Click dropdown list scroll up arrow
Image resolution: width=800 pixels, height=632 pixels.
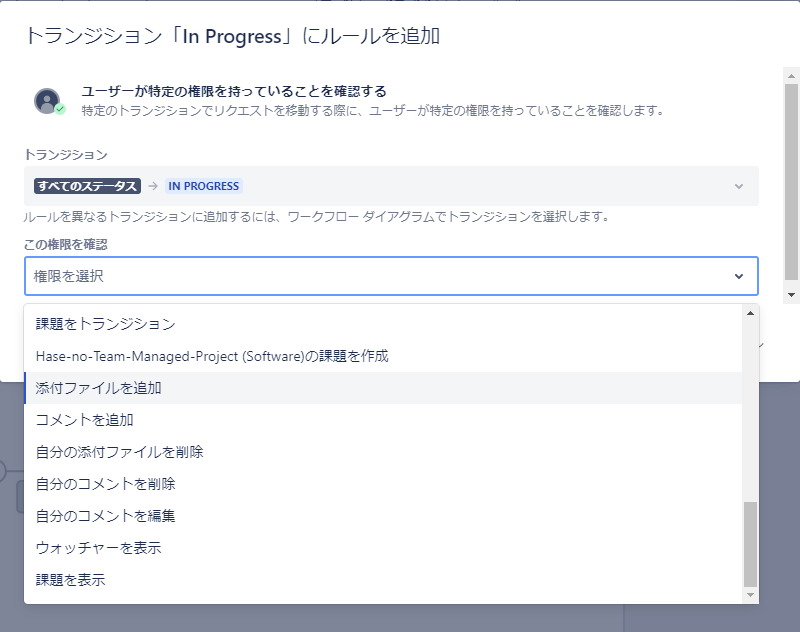[x=750, y=313]
